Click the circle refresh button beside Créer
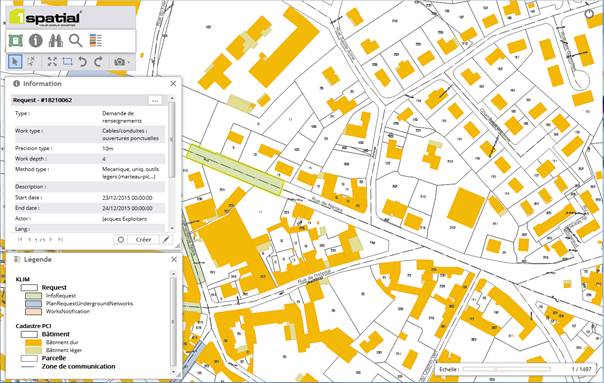This screenshot has width=604, height=383. pyautogui.click(x=121, y=240)
